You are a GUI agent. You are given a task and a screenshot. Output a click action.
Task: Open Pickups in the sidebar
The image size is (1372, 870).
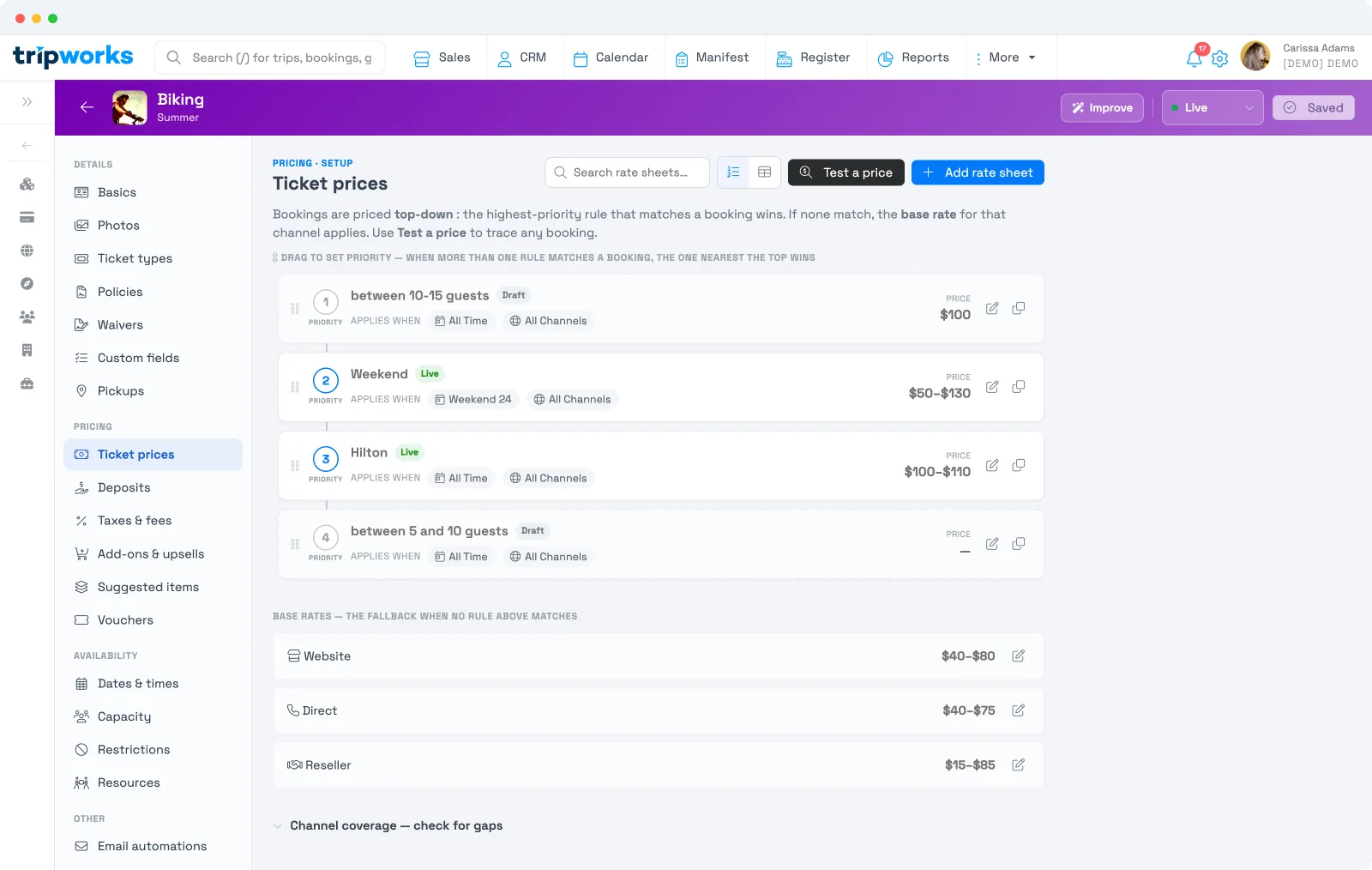click(153, 390)
